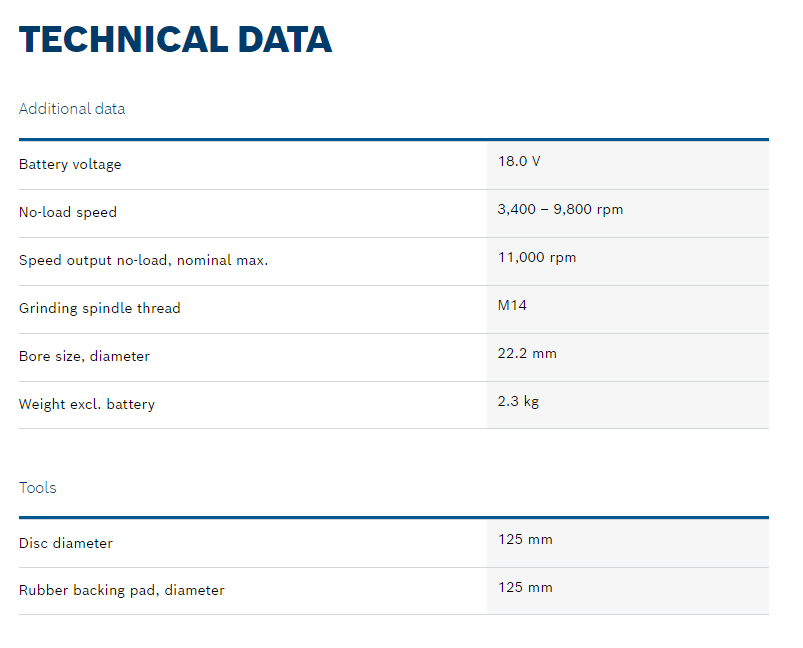Click the Weight excl. battery label
The height and width of the screenshot is (648, 803).
point(87,405)
